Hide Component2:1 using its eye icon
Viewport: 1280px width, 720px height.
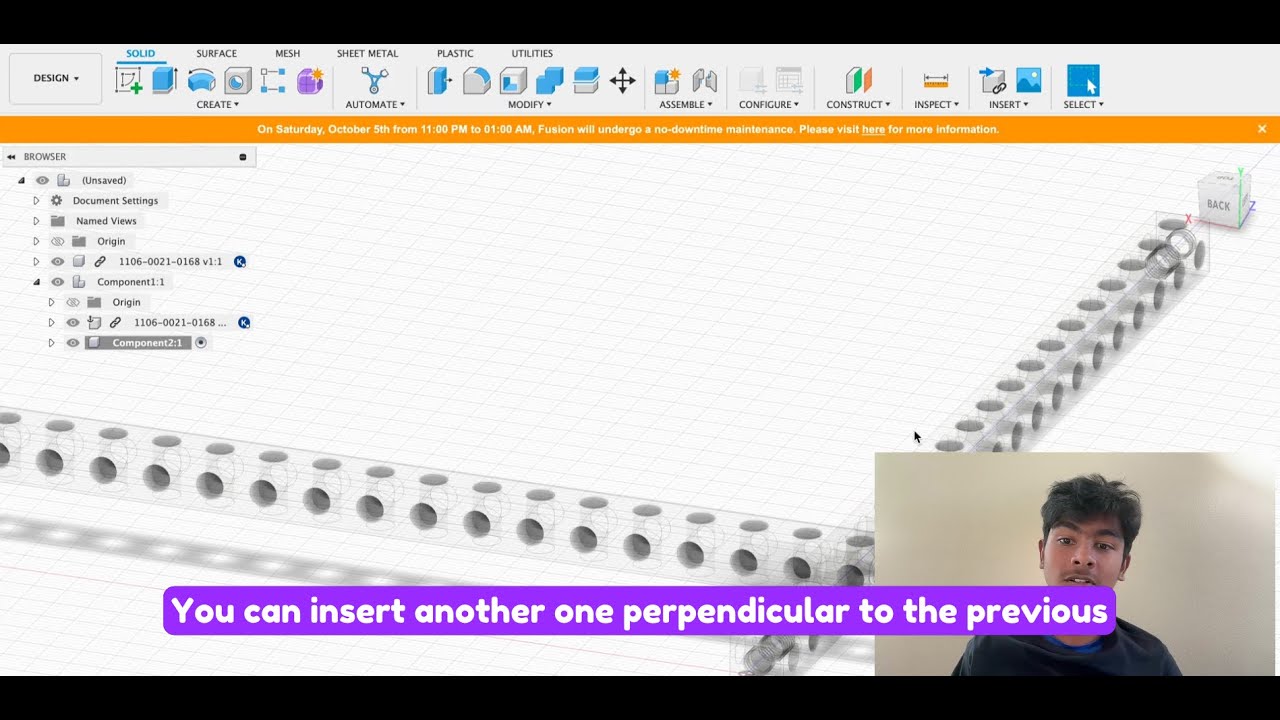pos(72,343)
